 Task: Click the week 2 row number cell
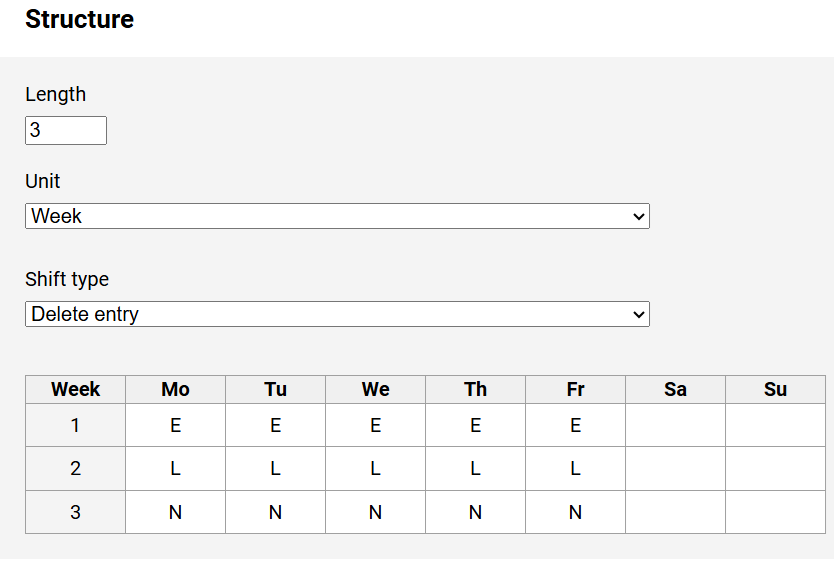(76, 469)
